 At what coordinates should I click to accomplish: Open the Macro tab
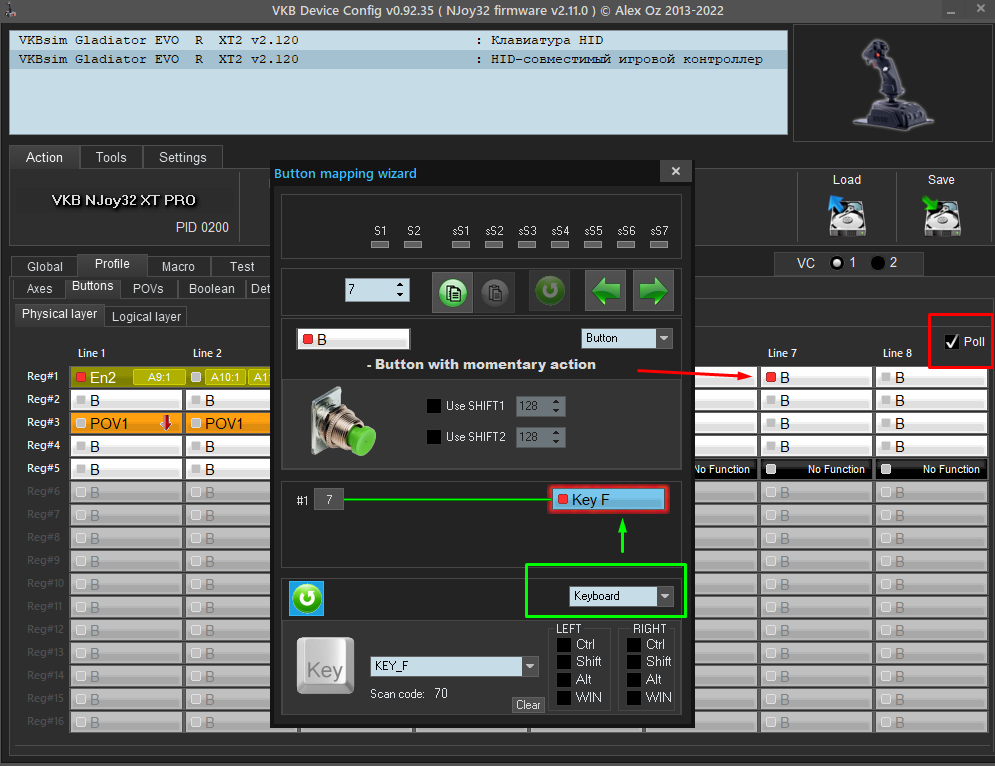178,266
